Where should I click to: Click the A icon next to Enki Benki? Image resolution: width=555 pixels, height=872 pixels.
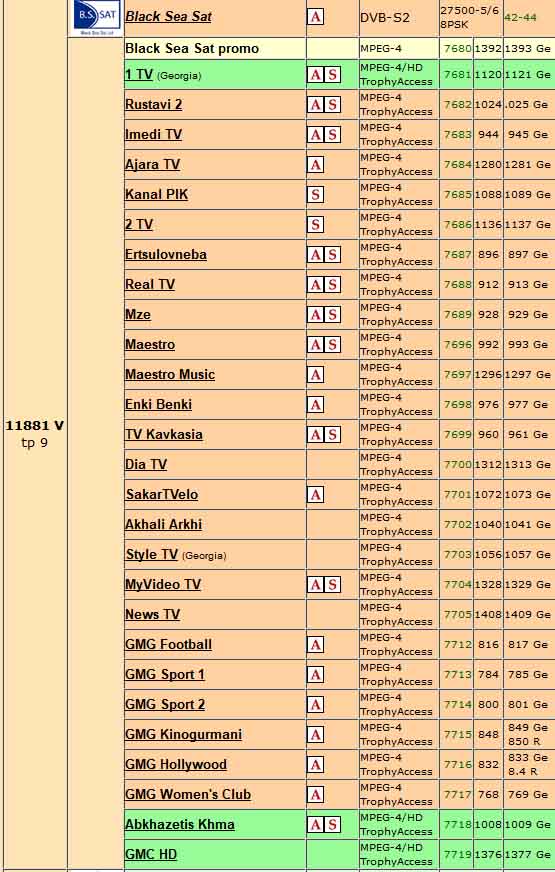tap(315, 404)
